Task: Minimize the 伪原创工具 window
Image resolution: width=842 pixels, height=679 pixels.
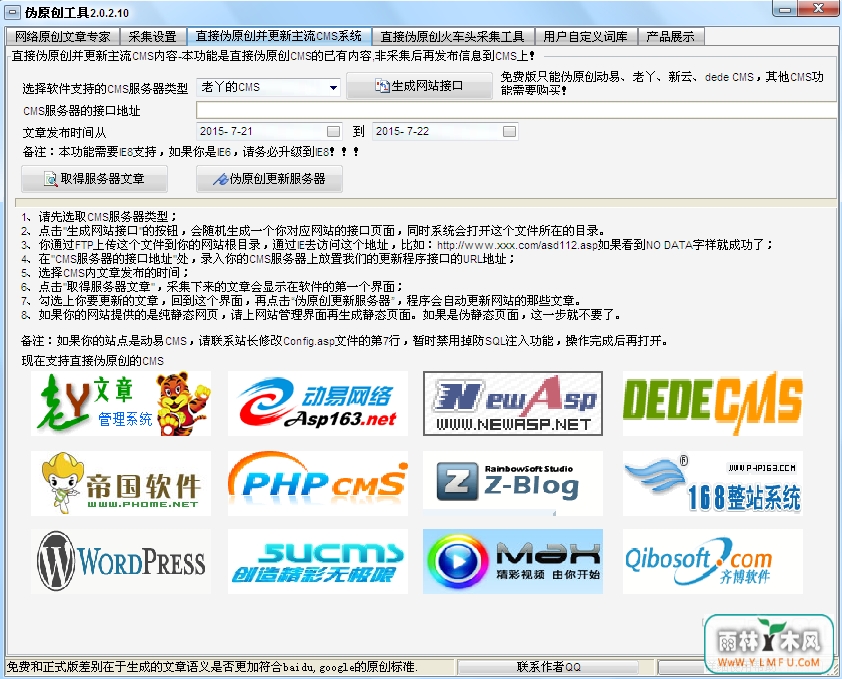Action: coord(785,9)
